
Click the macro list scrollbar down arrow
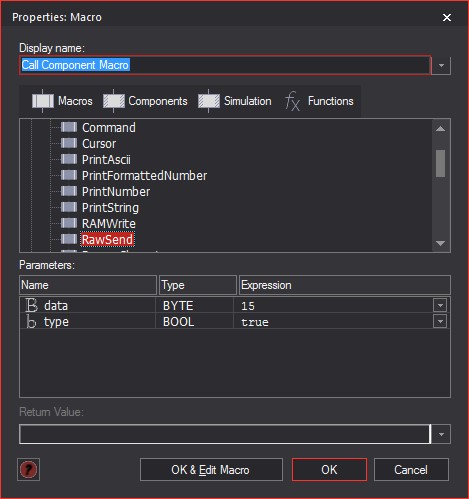coord(441,243)
